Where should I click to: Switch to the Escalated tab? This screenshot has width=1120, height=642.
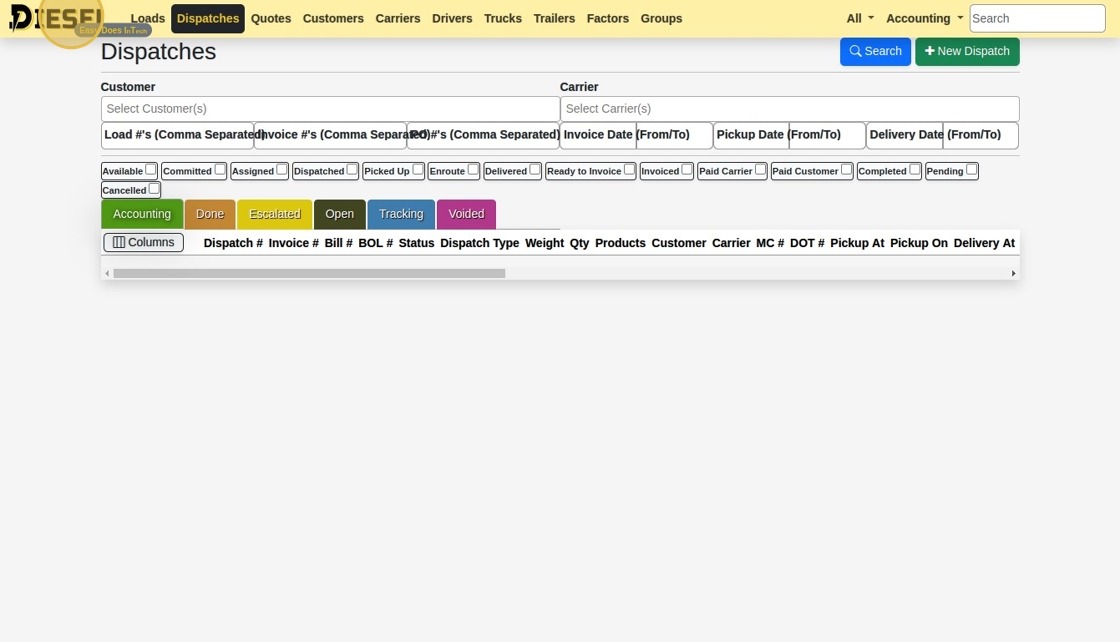pyautogui.click(x=274, y=214)
